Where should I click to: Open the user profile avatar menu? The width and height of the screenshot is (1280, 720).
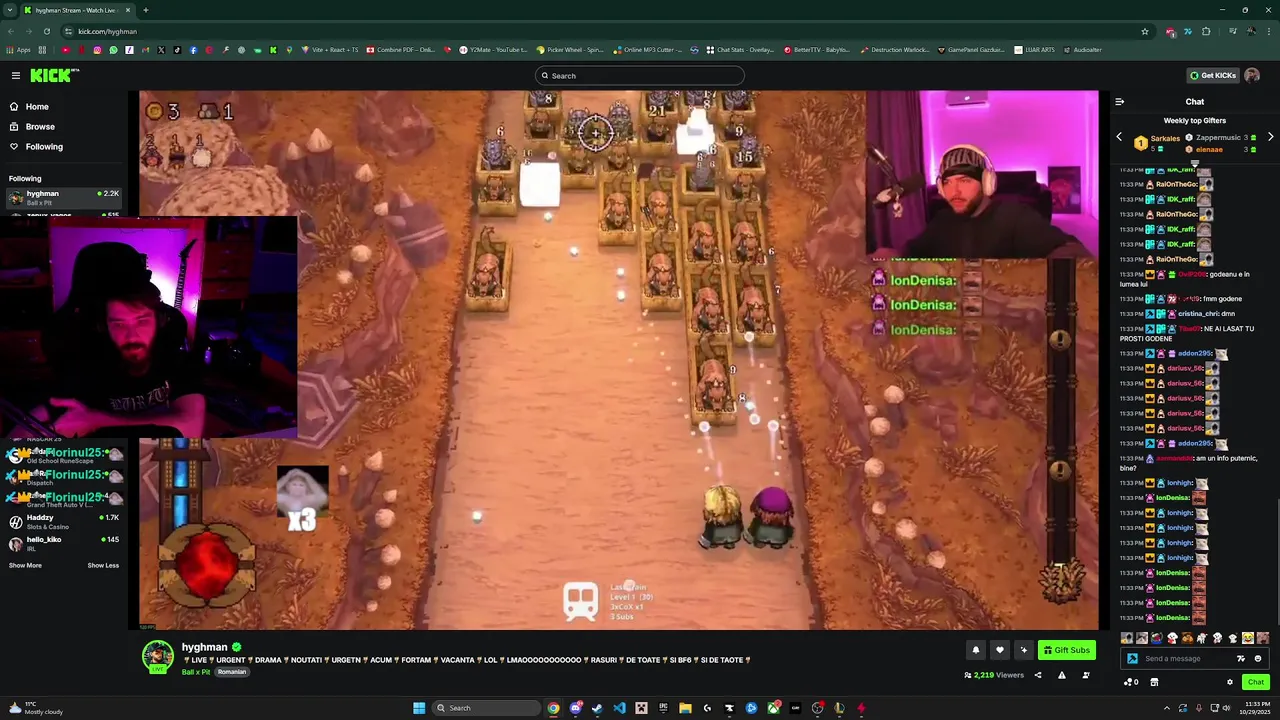pyautogui.click(x=1252, y=75)
